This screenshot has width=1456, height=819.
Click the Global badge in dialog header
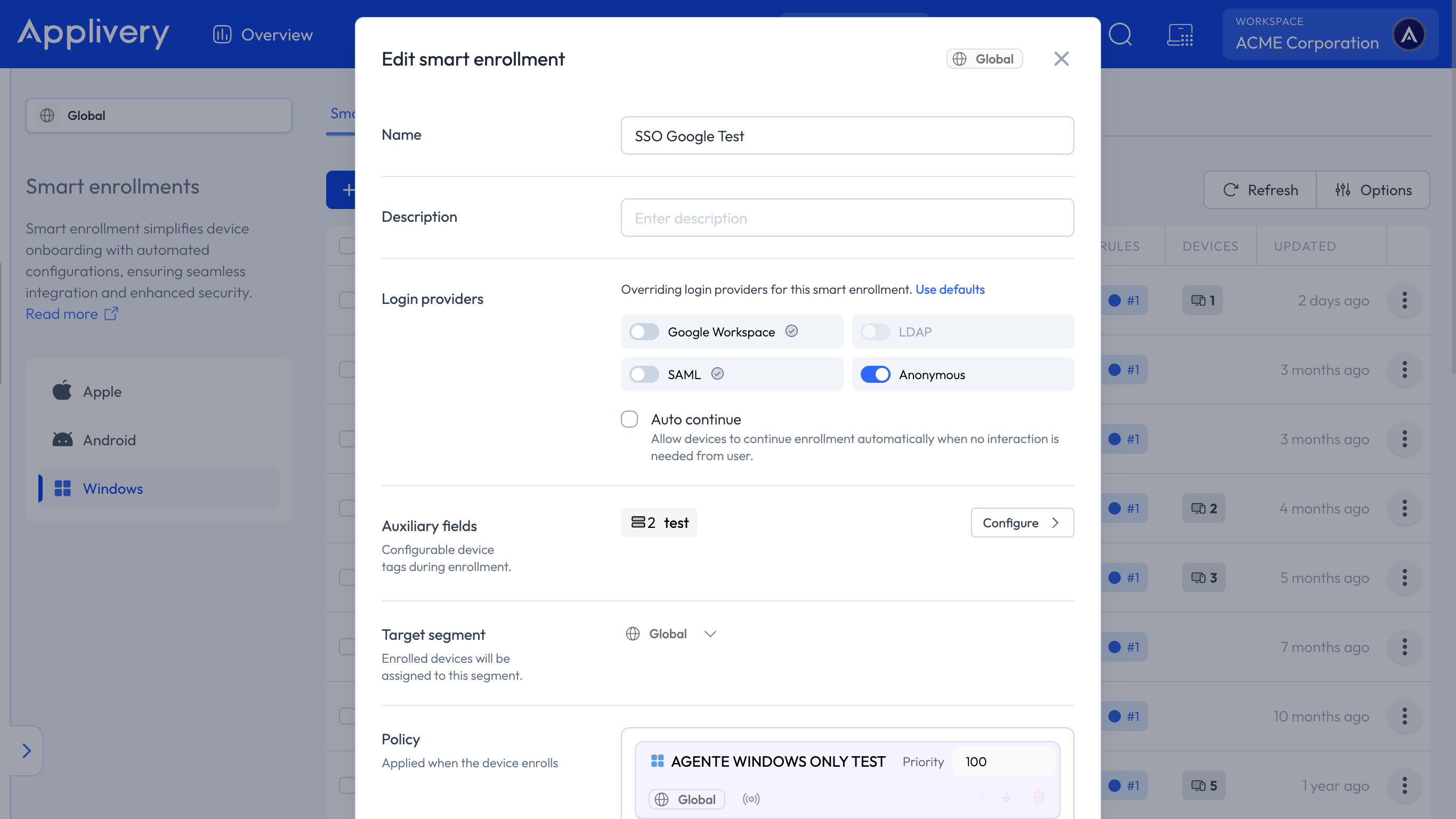click(984, 59)
